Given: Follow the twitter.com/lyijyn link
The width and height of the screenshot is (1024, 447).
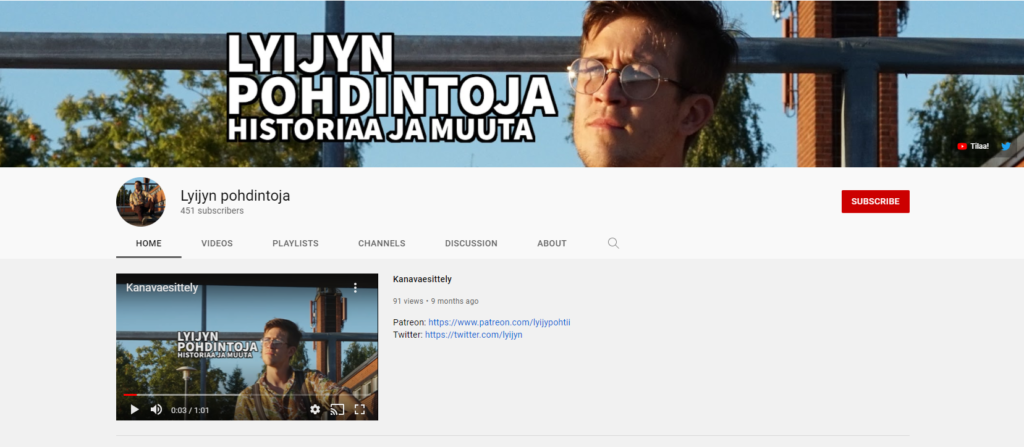Looking at the screenshot, I should click(473, 334).
